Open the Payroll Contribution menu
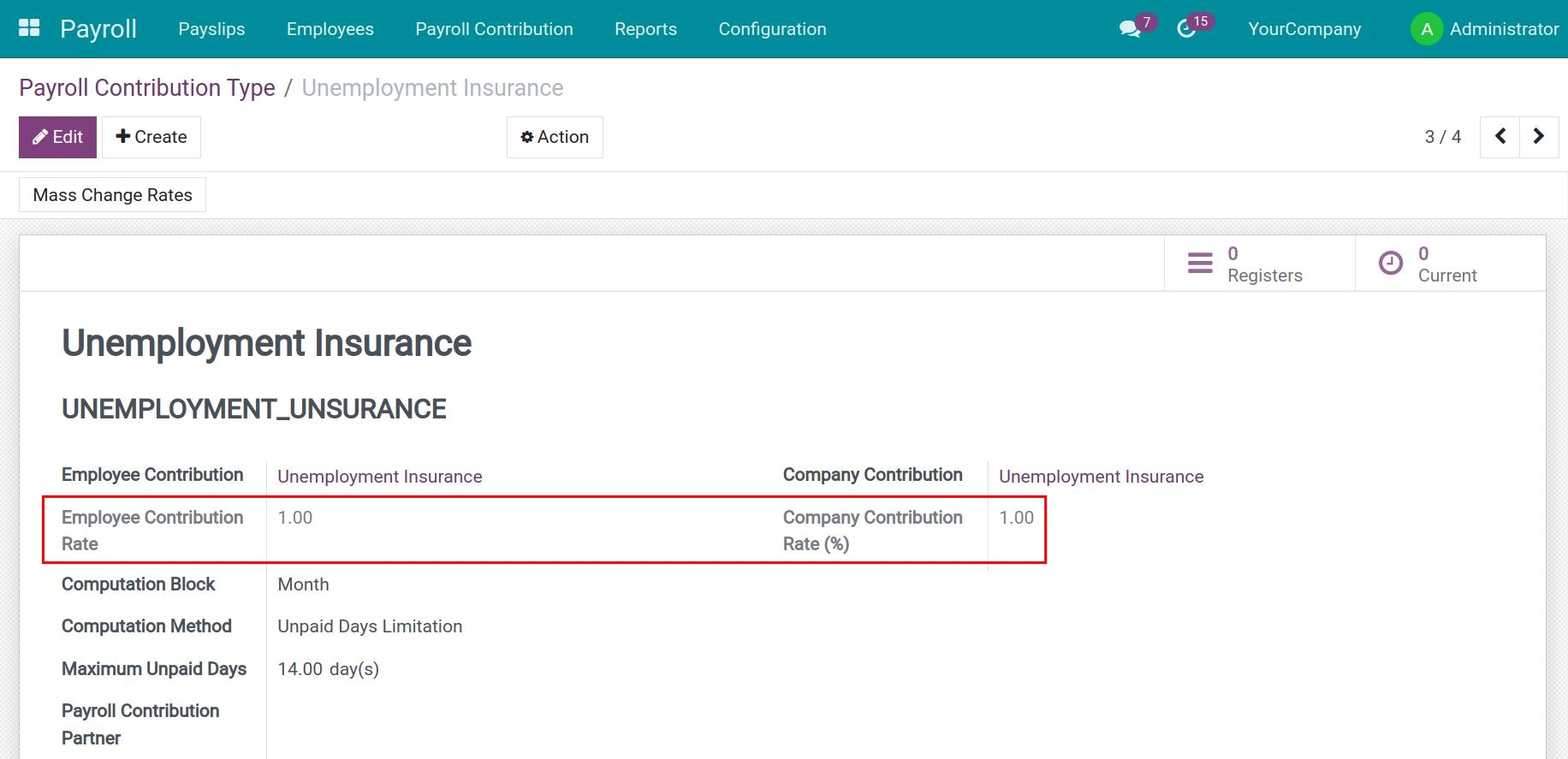The width and height of the screenshot is (1568, 759). point(494,29)
